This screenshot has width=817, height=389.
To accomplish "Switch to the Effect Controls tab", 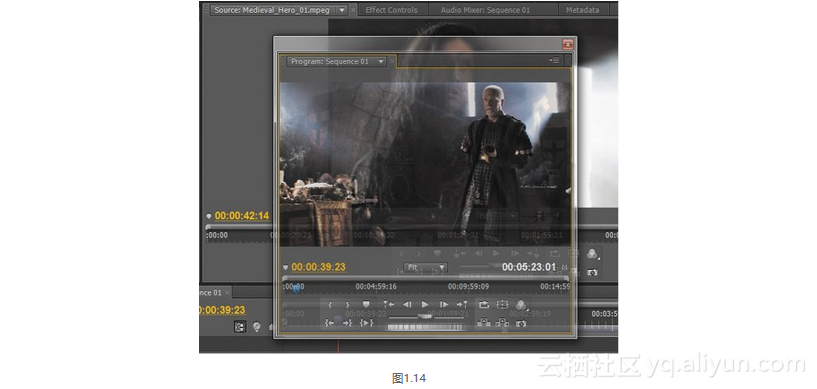I will (x=391, y=10).
